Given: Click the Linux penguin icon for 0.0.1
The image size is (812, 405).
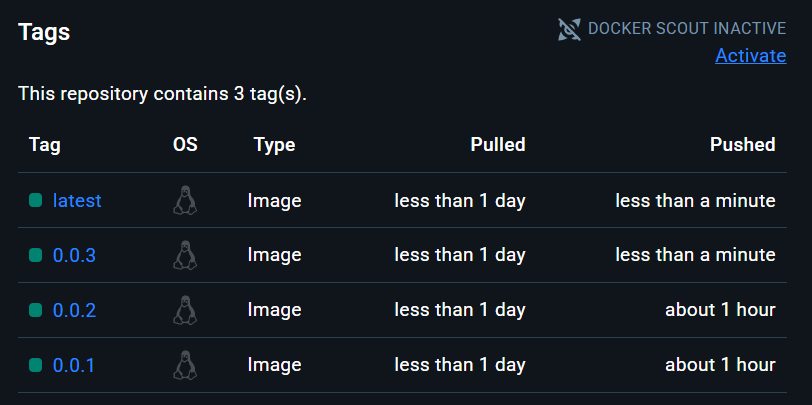Looking at the screenshot, I should (x=184, y=365).
